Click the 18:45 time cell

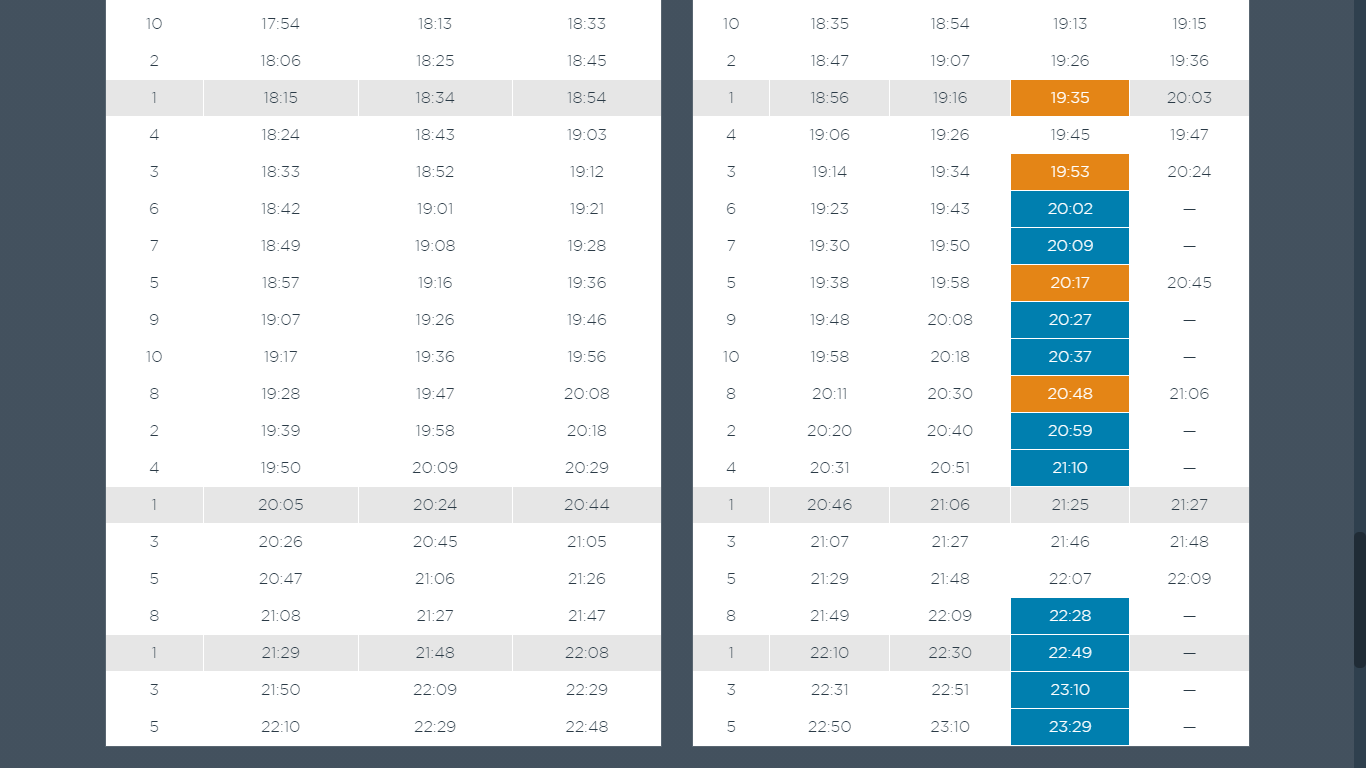coord(587,61)
